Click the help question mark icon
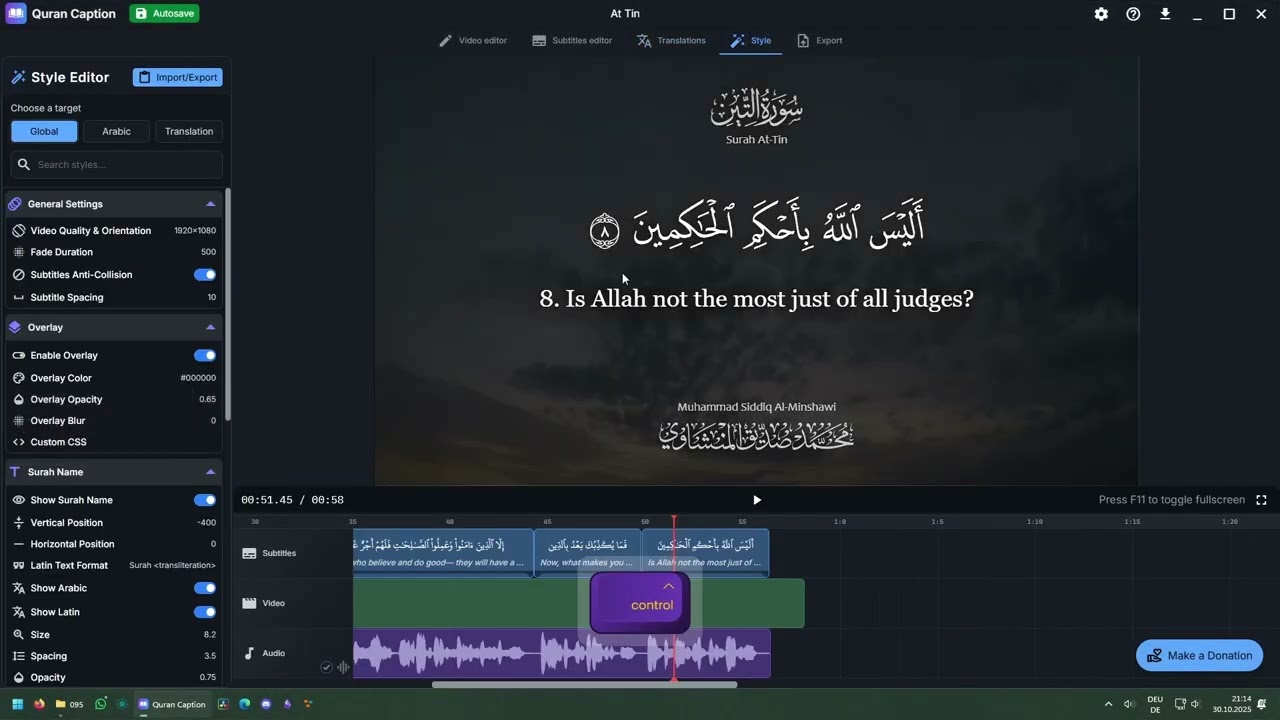1280x720 pixels. coord(1133,14)
